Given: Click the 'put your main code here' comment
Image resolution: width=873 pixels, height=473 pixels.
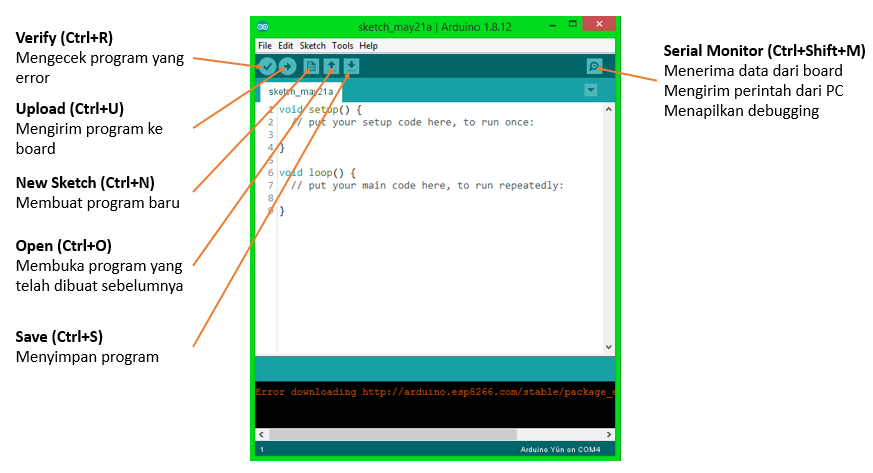Looking at the screenshot, I should (428, 185).
